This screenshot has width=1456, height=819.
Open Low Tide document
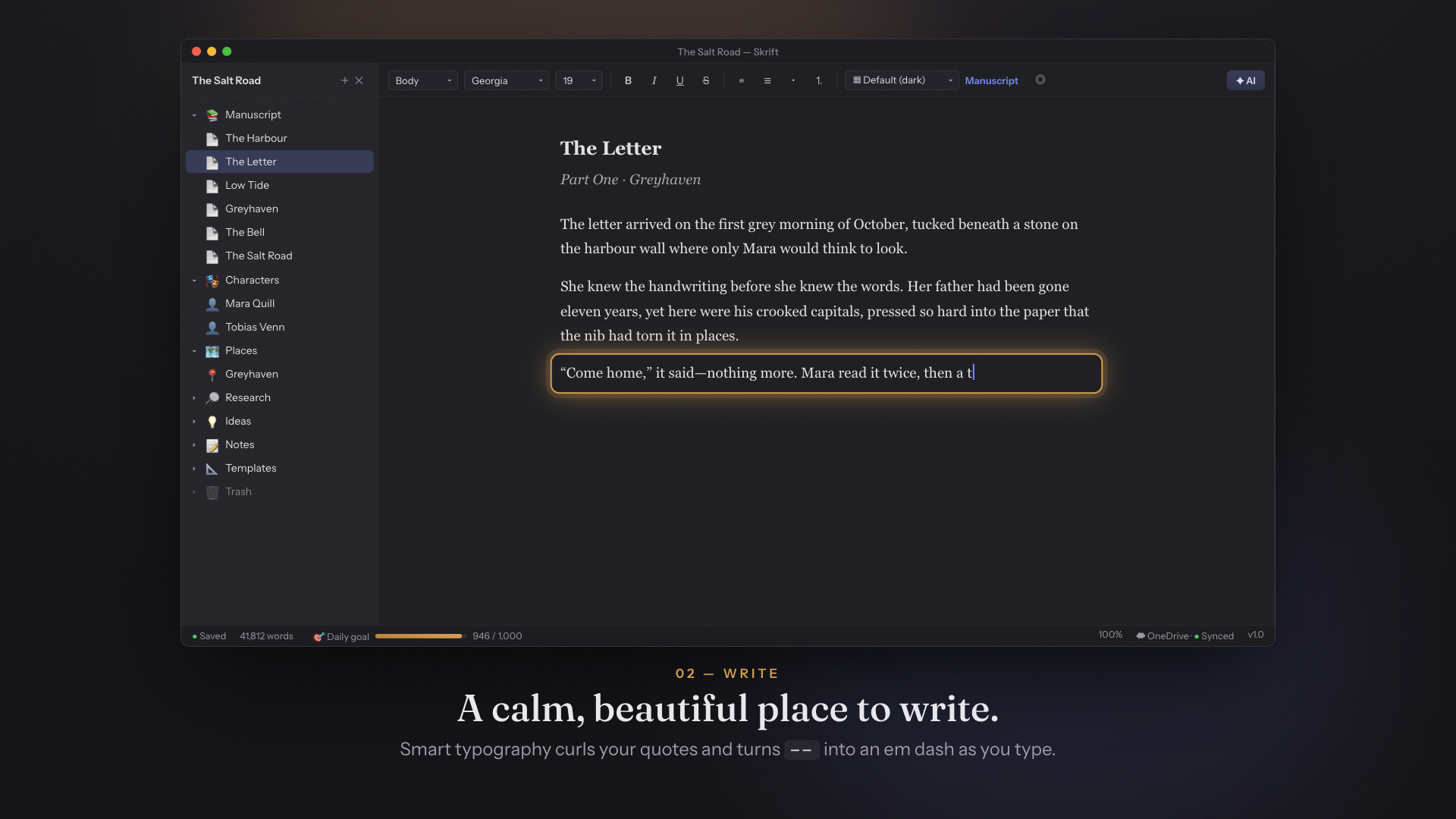[x=280, y=185]
